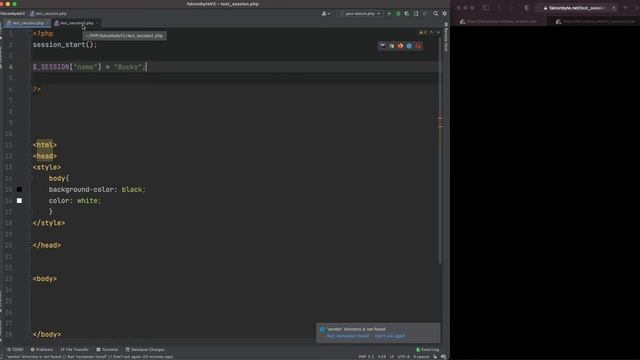Click the <head> tag in the editor

click(44, 156)
